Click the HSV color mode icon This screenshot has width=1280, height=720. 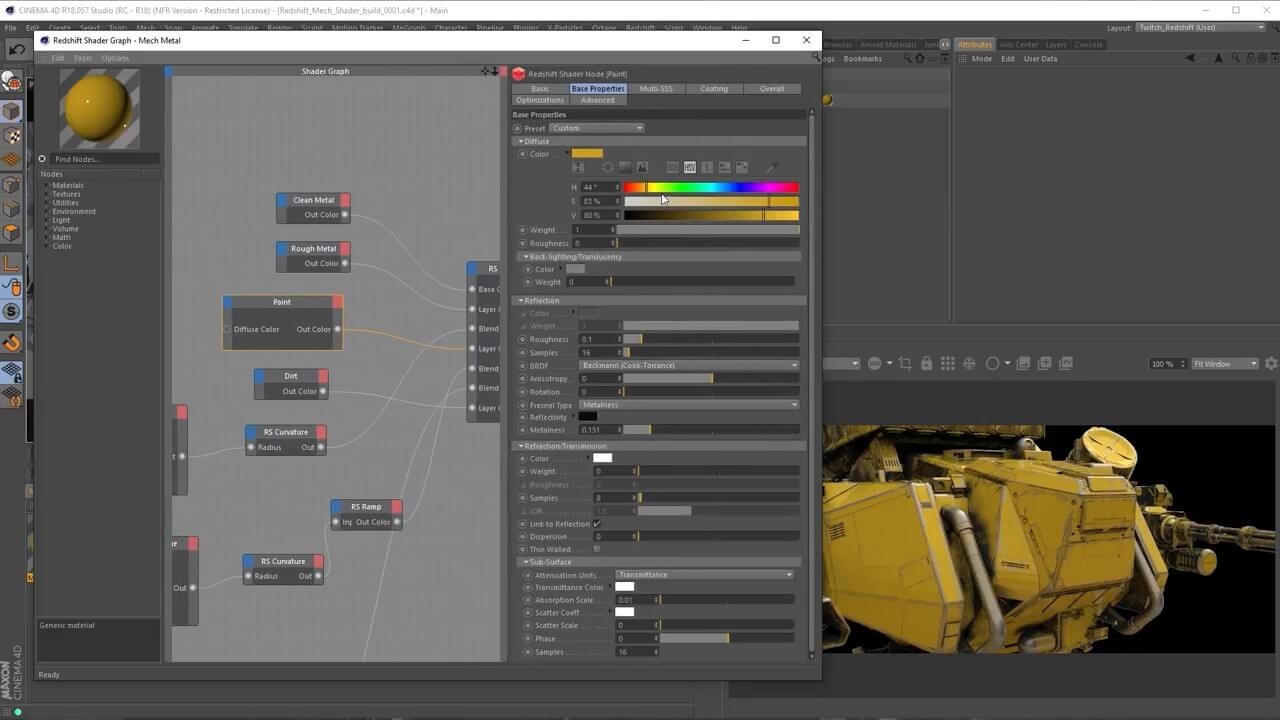pos(690,167)
